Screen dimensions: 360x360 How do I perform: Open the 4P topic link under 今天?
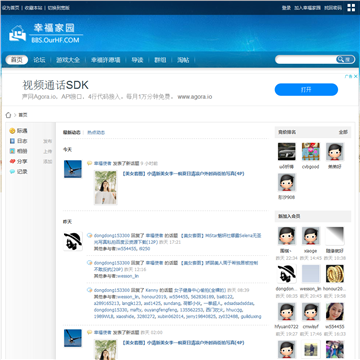point(183,174)
